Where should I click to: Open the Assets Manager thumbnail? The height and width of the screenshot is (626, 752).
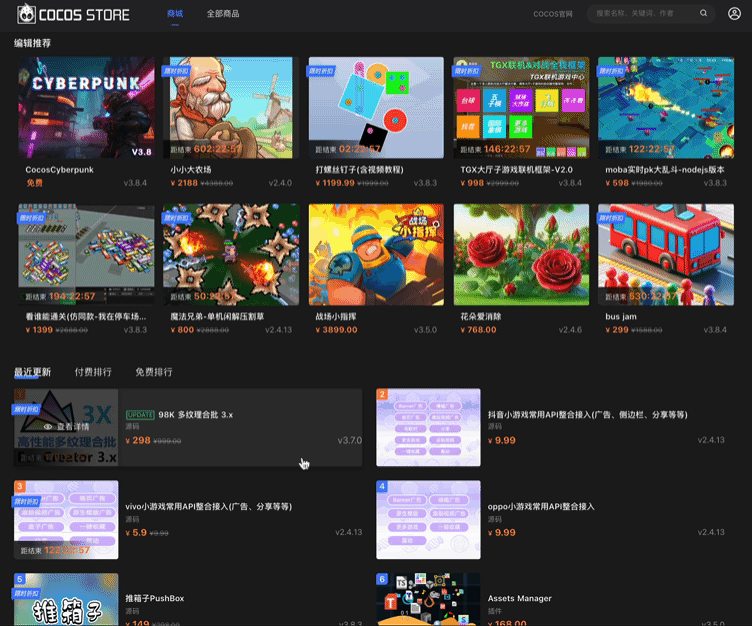pos(428,599)
